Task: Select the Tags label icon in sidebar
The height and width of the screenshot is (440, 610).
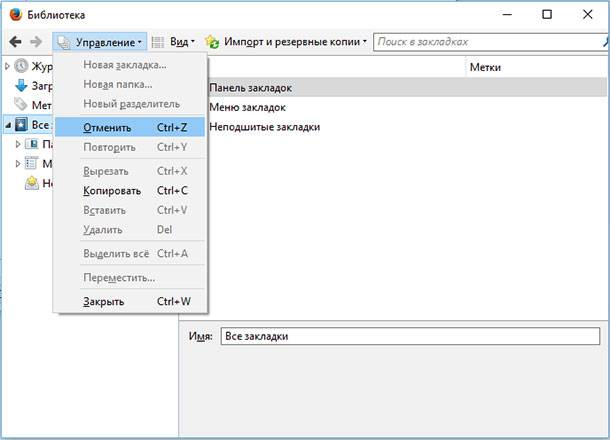Action: (x=21, y=104)
